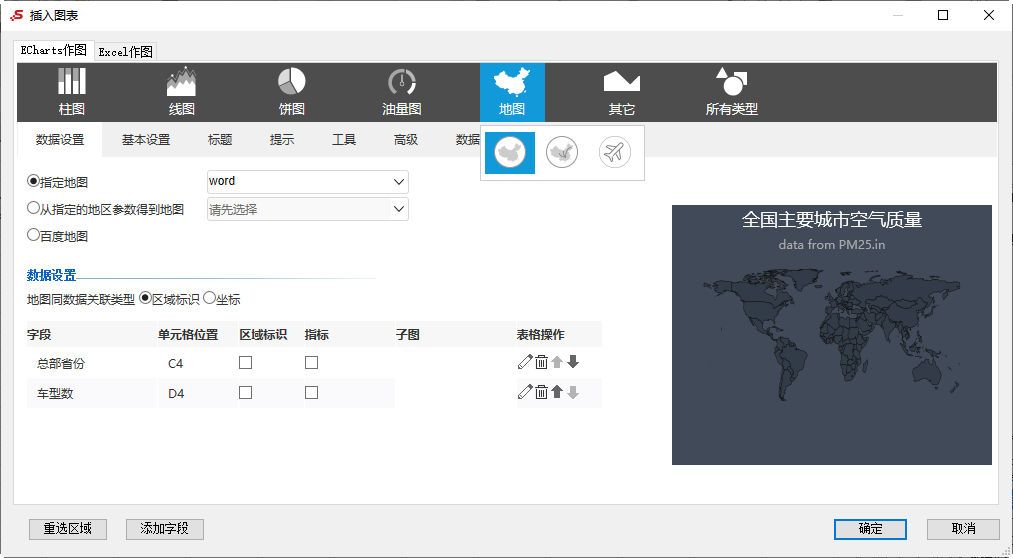The image size is (1013, 558).
Task: Open the 数据设置 settings tab
Action: point(60,140)
